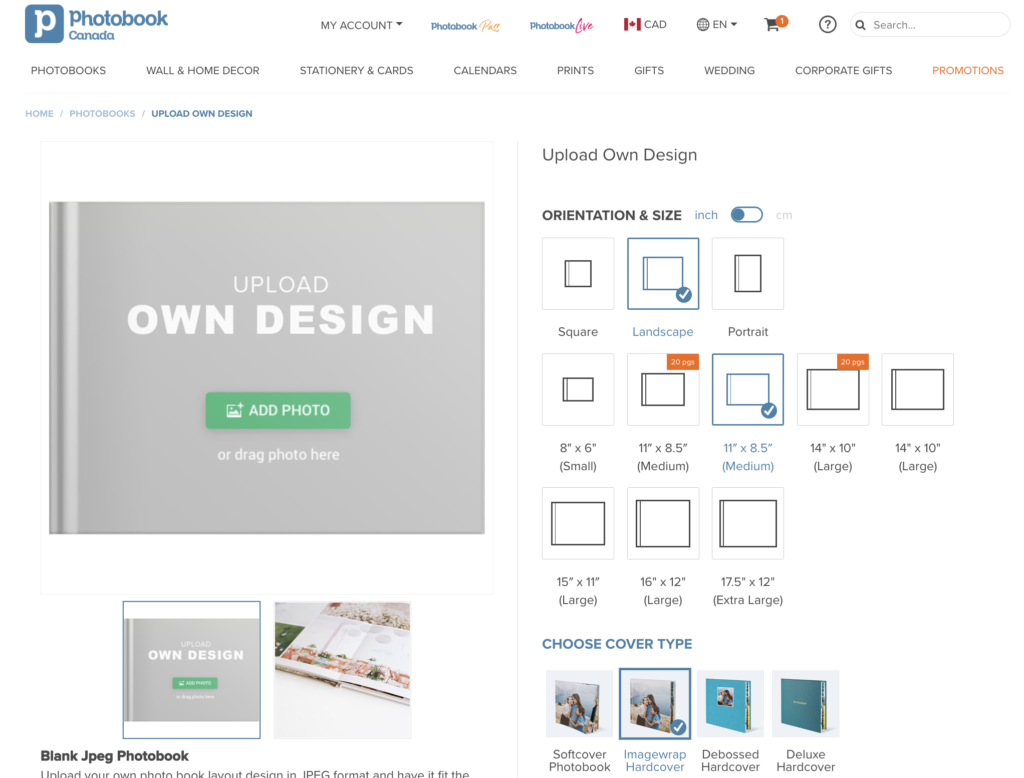Choose the 14" x 10" size with 20 pgs badge
The image size is (1024, 778).
coord(833,389)
